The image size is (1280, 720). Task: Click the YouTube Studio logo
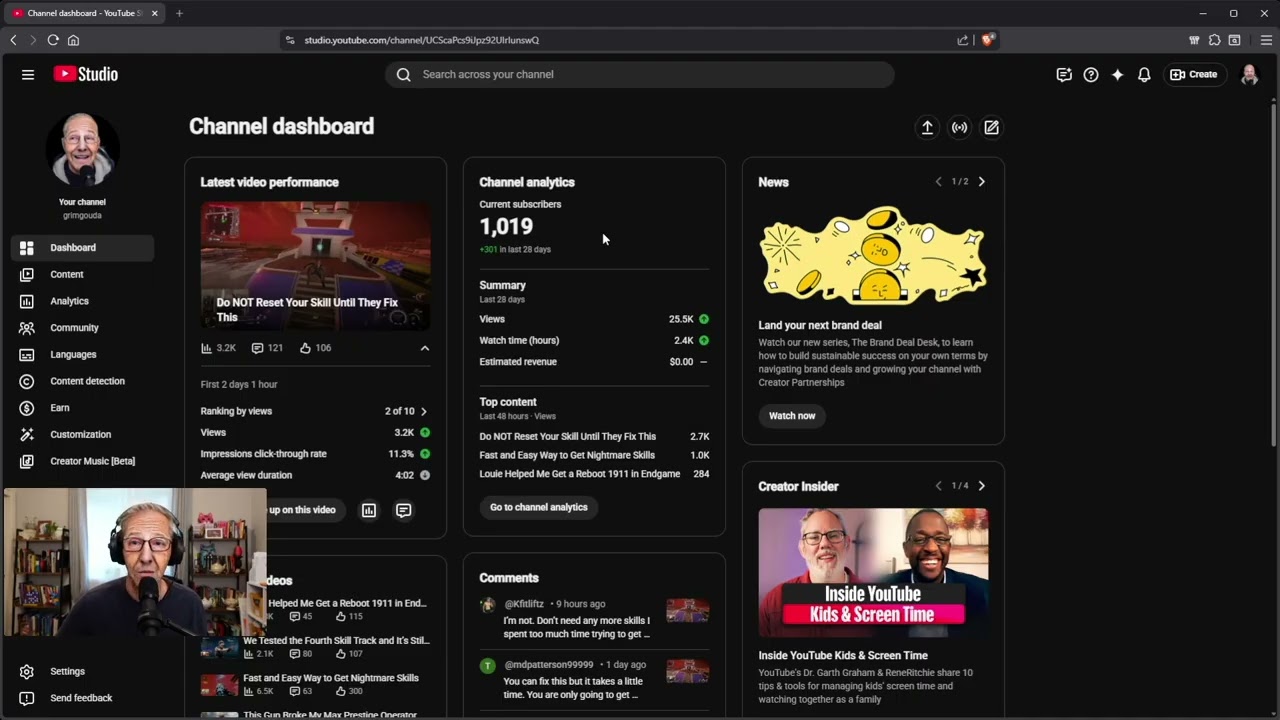(86, 74)
